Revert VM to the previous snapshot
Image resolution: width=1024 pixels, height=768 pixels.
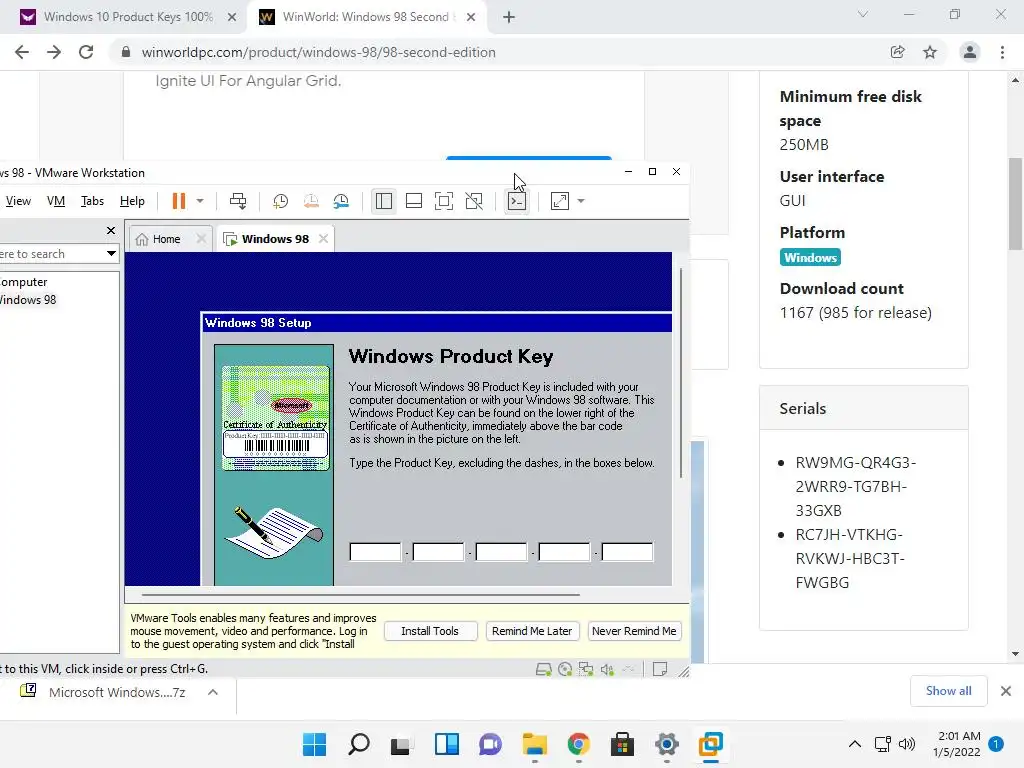[x=311, y=201]
